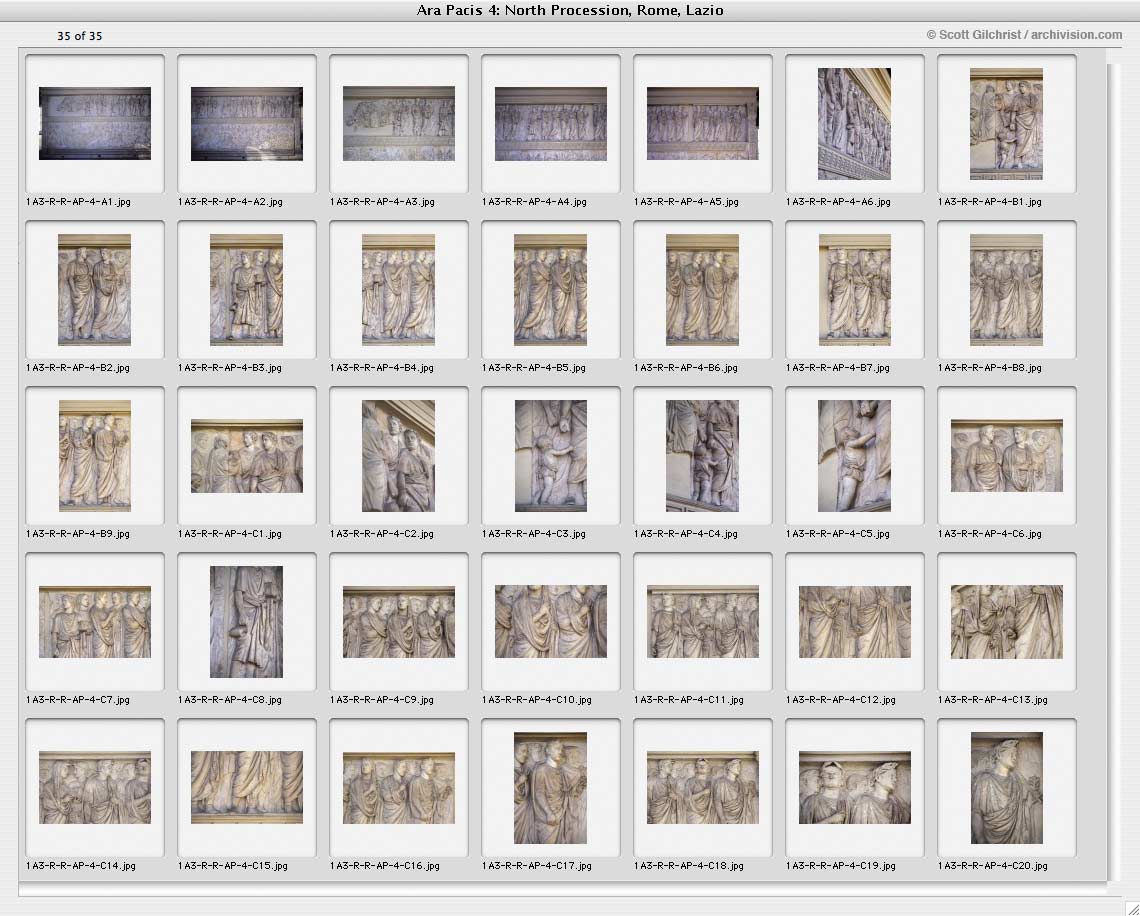Screen dimensions: 1140x916
Task: Click the window resize grip corner
Action: (1132, 908)
